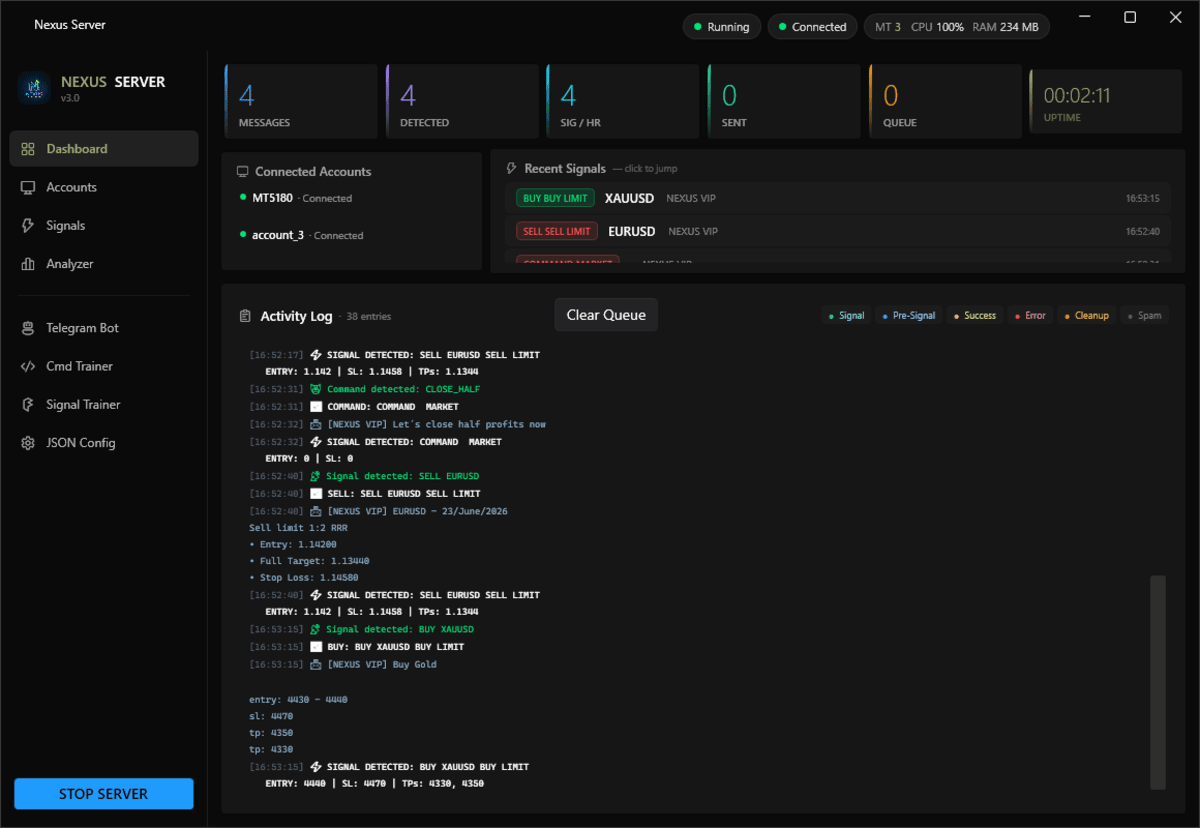Open the Signal Trainer page
Viewport: 1200px width, 828px height.
click(x=104, y=404)
